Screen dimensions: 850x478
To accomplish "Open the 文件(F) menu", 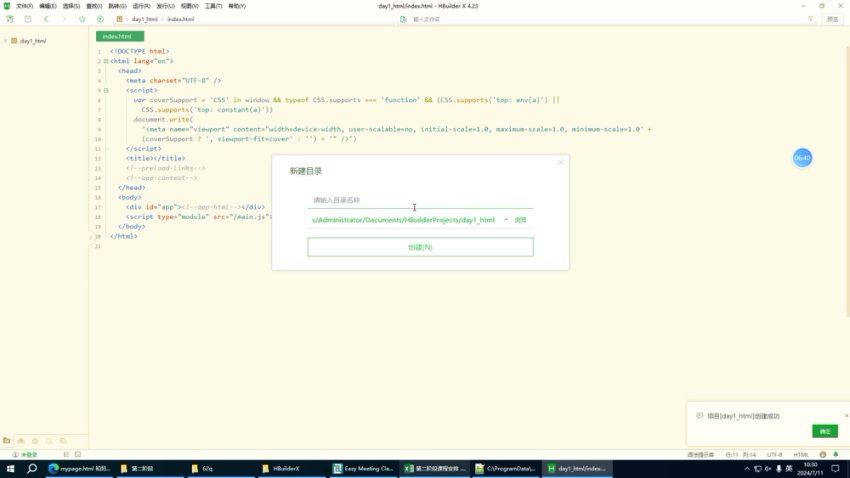I will point(24,6).
